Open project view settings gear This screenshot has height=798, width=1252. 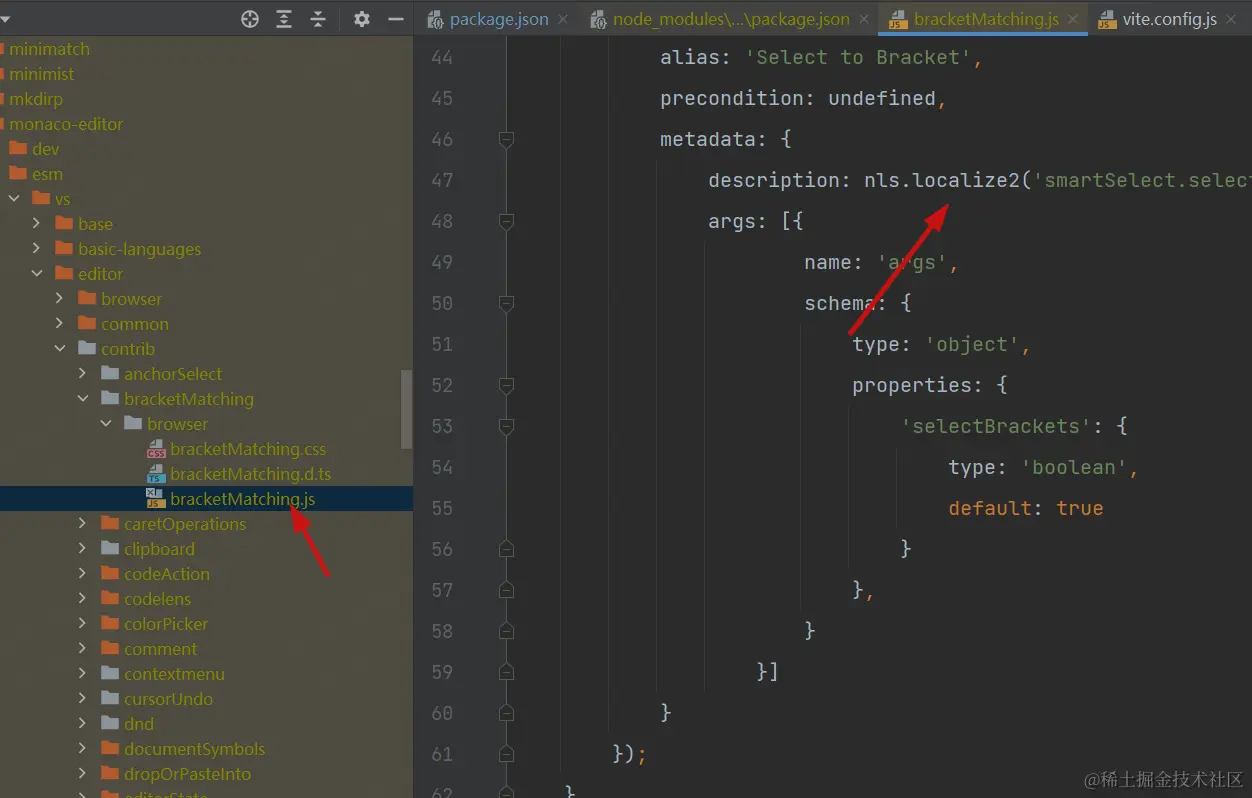(x=362, y=19)
